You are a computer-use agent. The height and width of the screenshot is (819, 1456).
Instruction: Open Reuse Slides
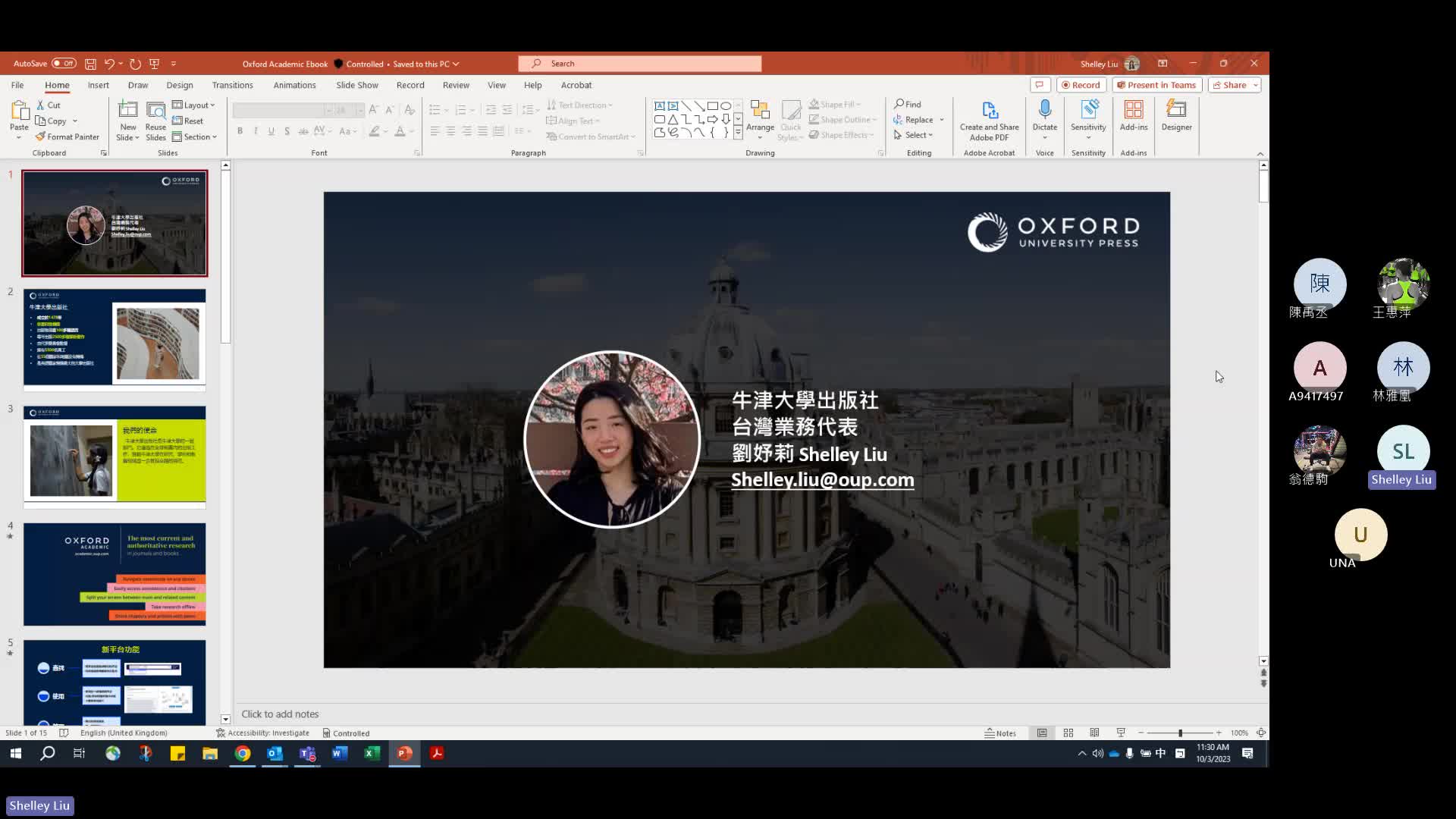coord(155,121)
